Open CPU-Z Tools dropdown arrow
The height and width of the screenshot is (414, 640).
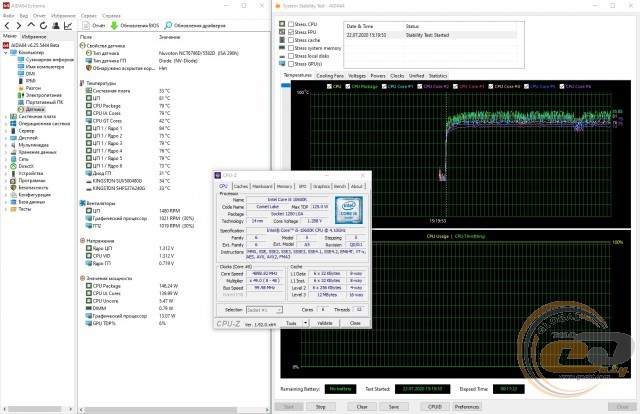click(x=305, y=323)
